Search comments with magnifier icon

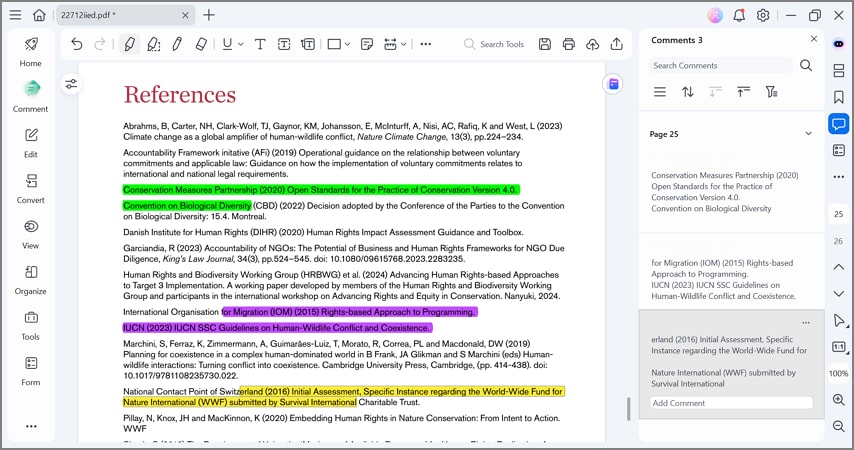click(x=806, y=65)
